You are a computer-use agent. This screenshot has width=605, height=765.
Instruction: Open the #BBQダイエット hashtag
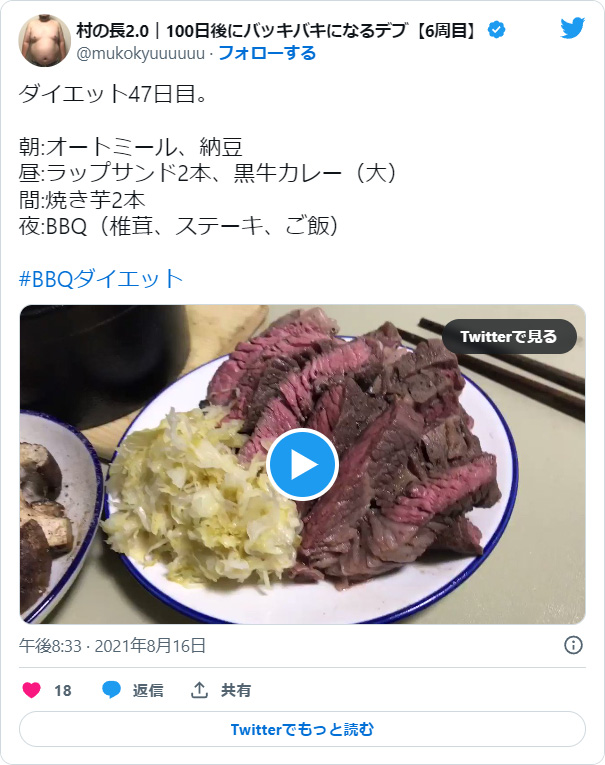click(x=101, y=279)
